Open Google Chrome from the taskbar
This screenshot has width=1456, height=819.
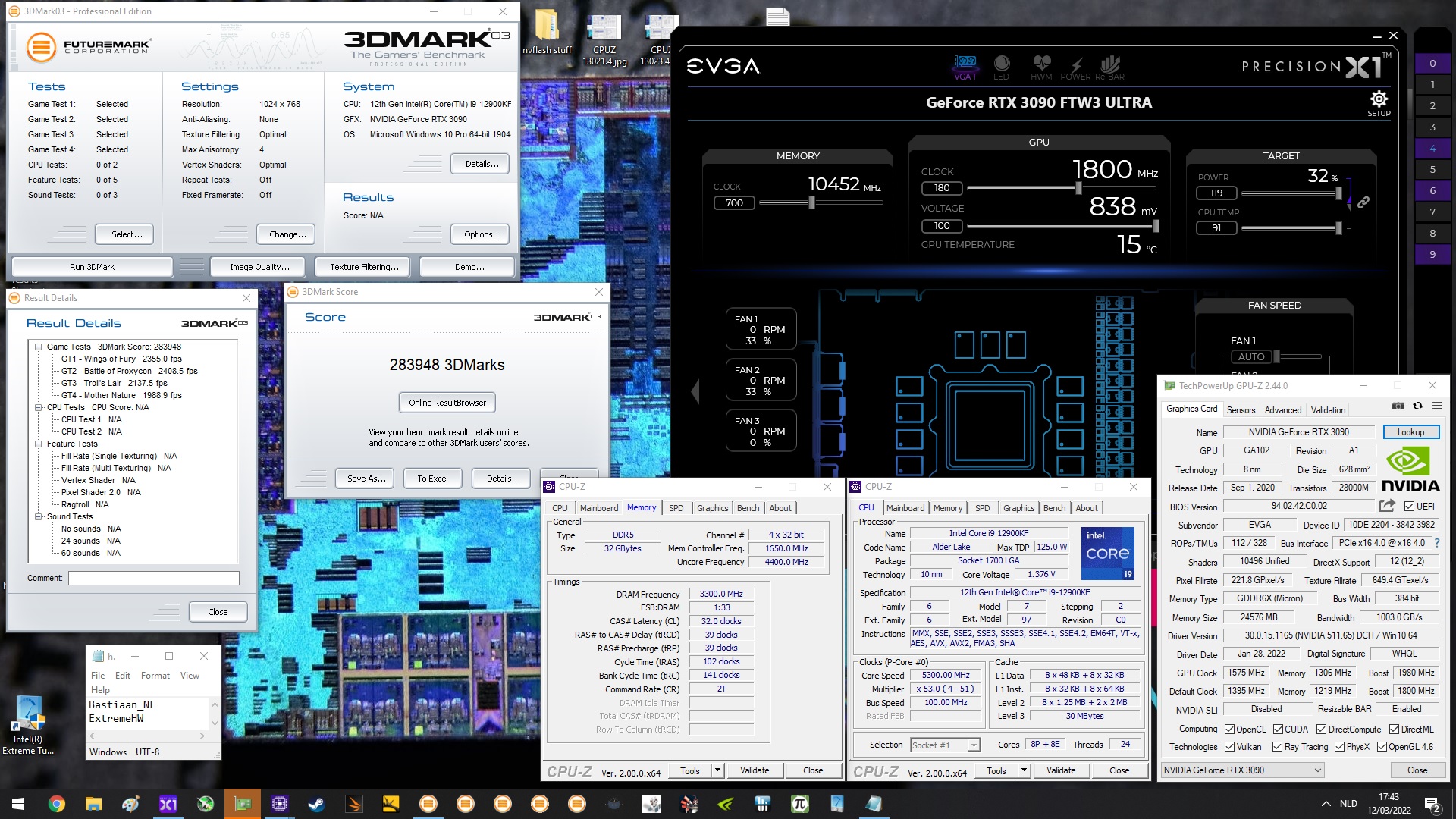(56, 804)
